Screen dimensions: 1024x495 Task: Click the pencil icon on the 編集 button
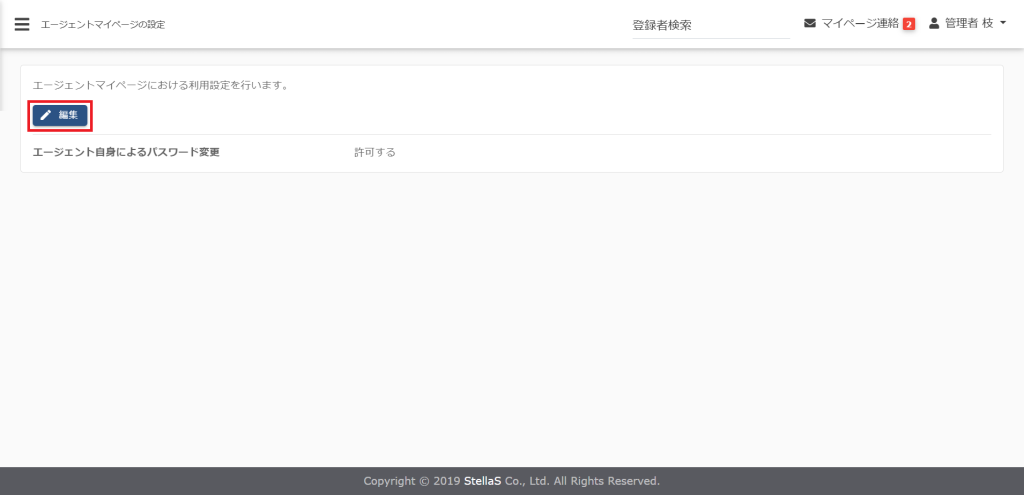(46, 116)
